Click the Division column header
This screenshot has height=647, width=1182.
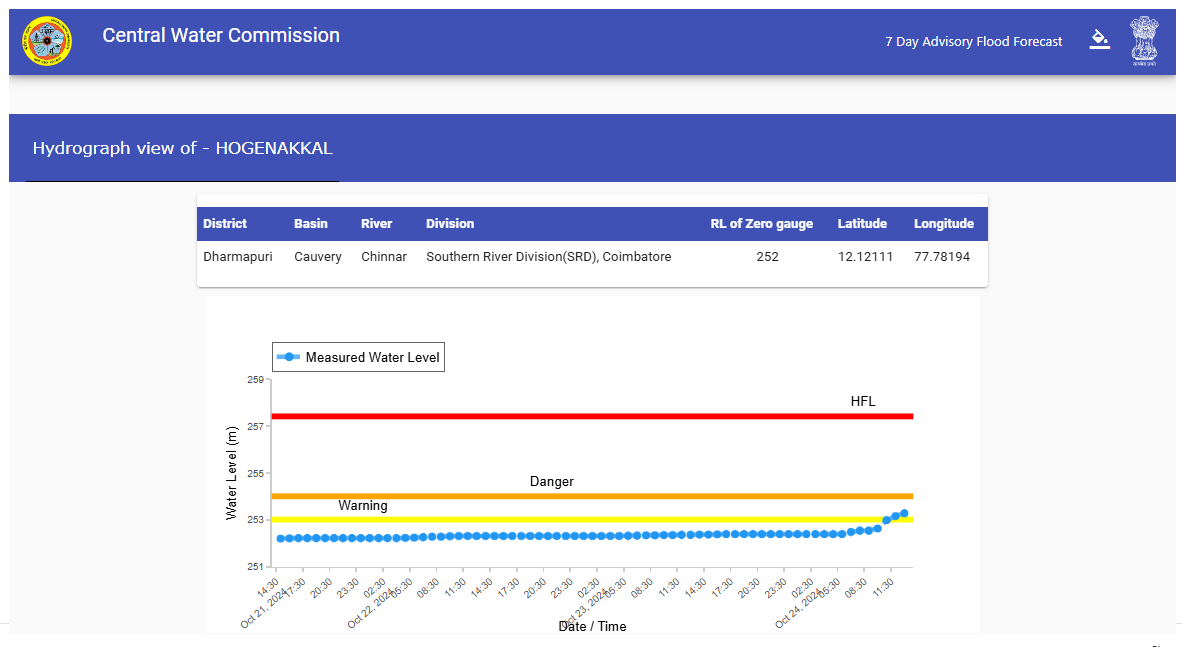click(449, 223)
